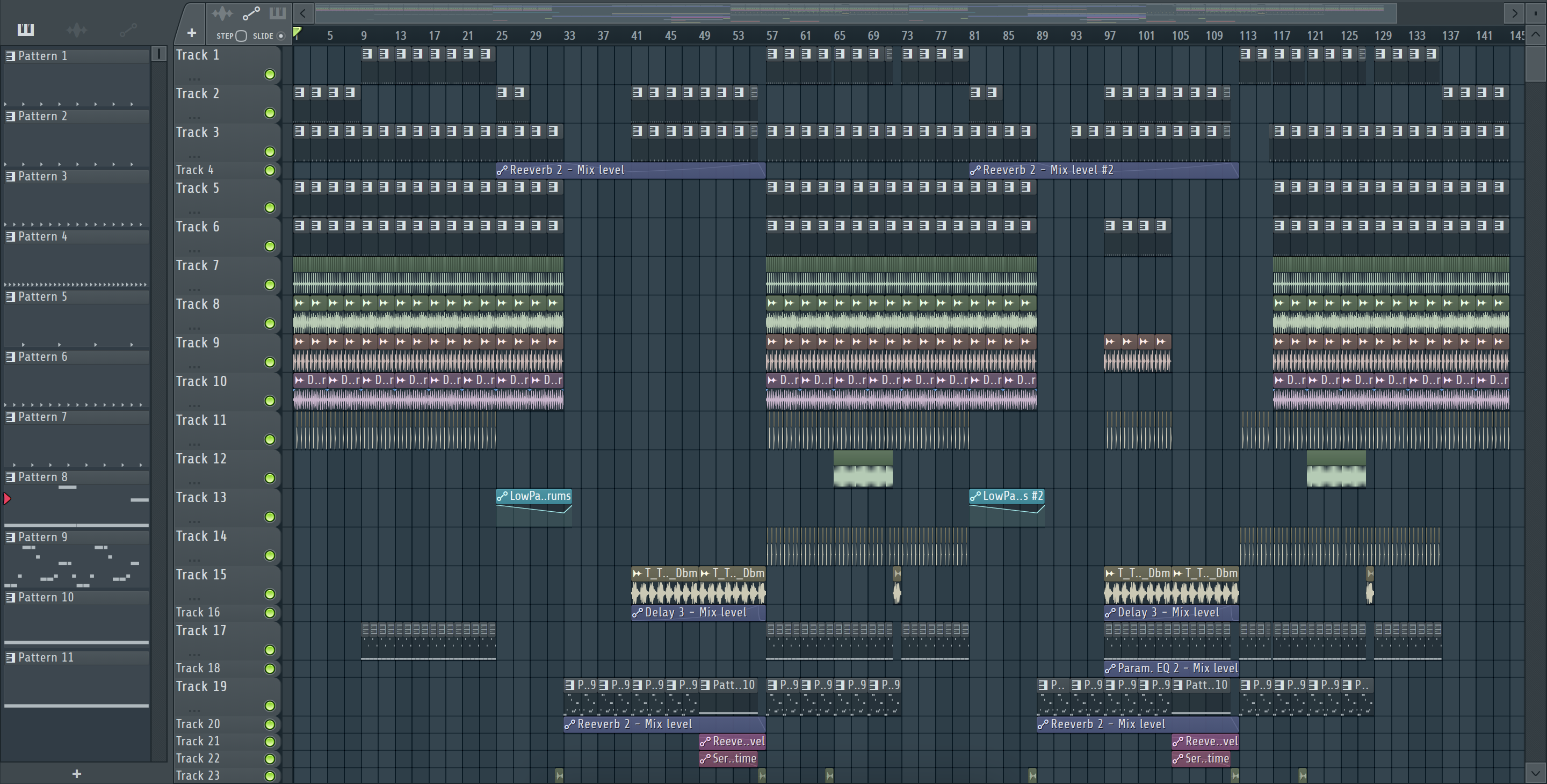Click the Pattern 9 piano-roll icon in picker
This screenshot has height=784, width=1547.
coord(10,538)
